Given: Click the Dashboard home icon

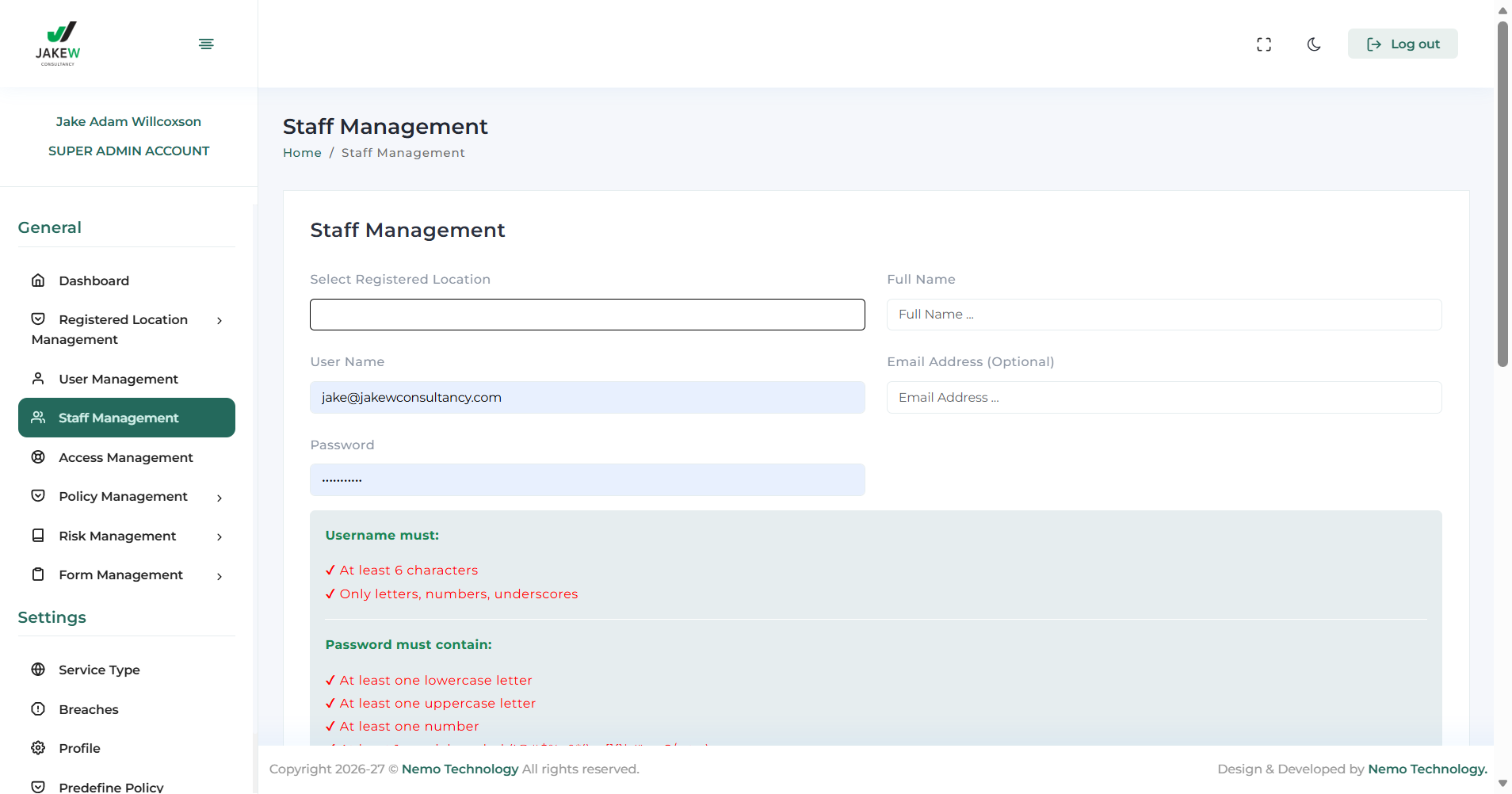Looking at the screenshot, I should [38, 281].
